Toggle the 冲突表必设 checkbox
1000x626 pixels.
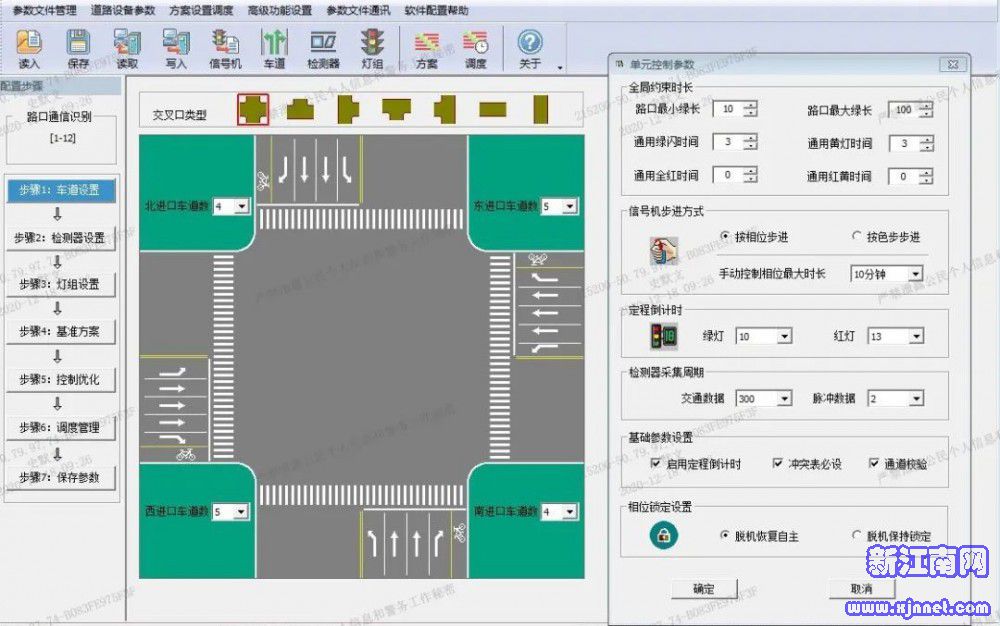pos(778,465)
